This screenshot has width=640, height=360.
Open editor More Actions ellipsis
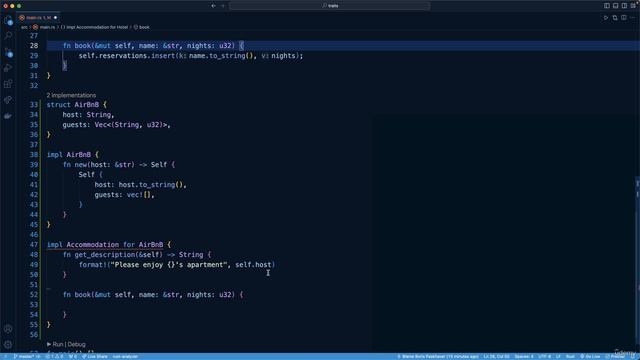pyautogui.click(x=633, y=18)
